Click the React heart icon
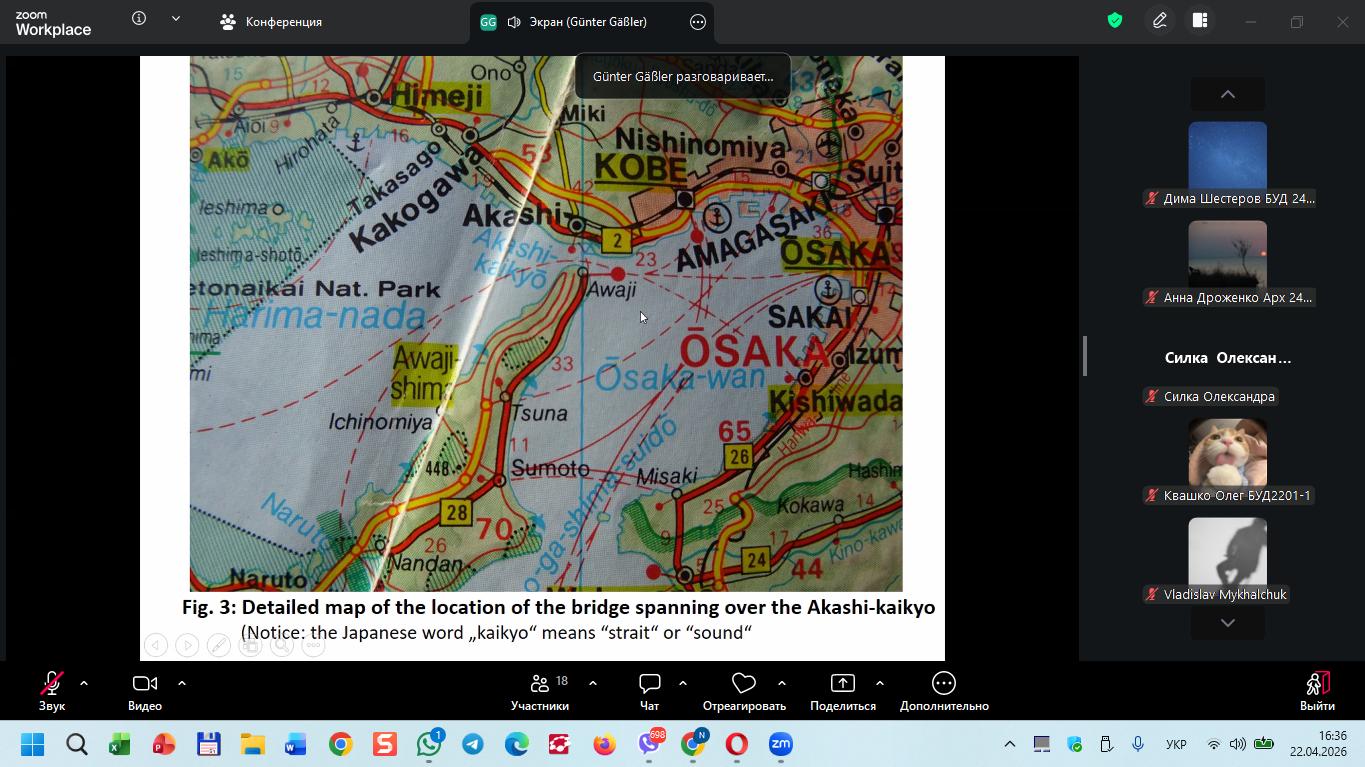 743,690
